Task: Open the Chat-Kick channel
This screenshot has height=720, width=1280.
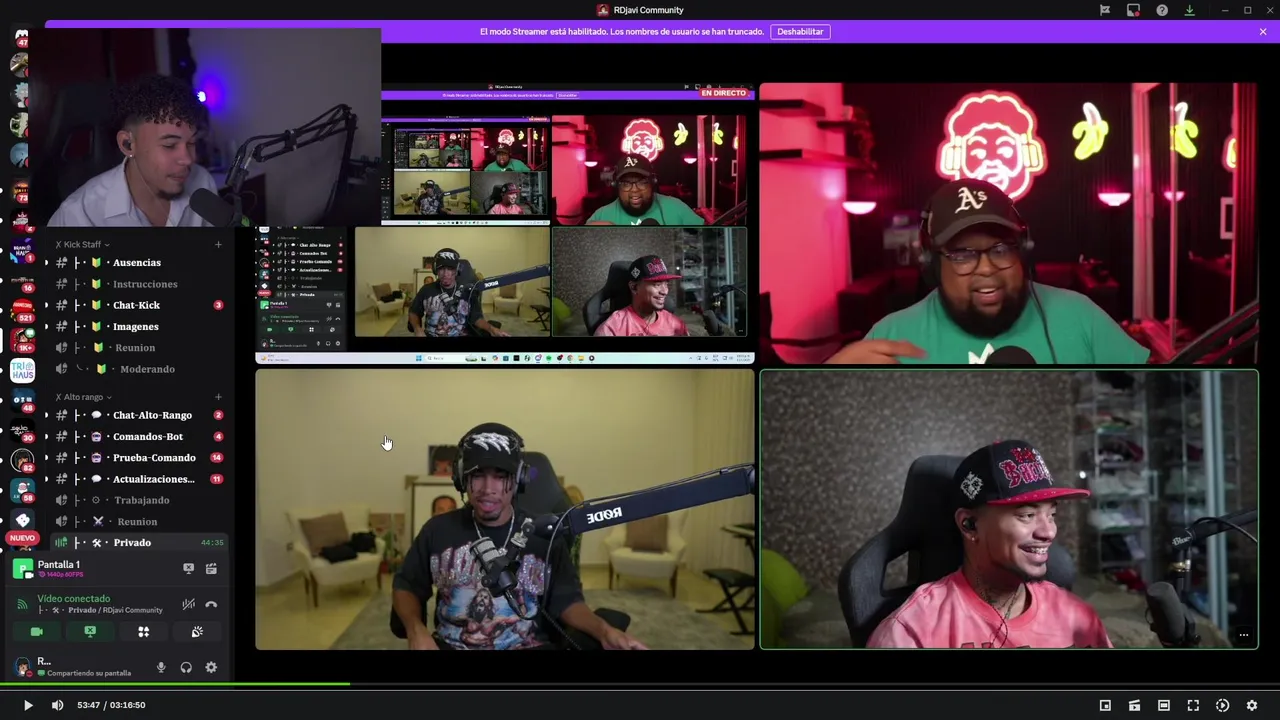Action: tap(136, 305)
